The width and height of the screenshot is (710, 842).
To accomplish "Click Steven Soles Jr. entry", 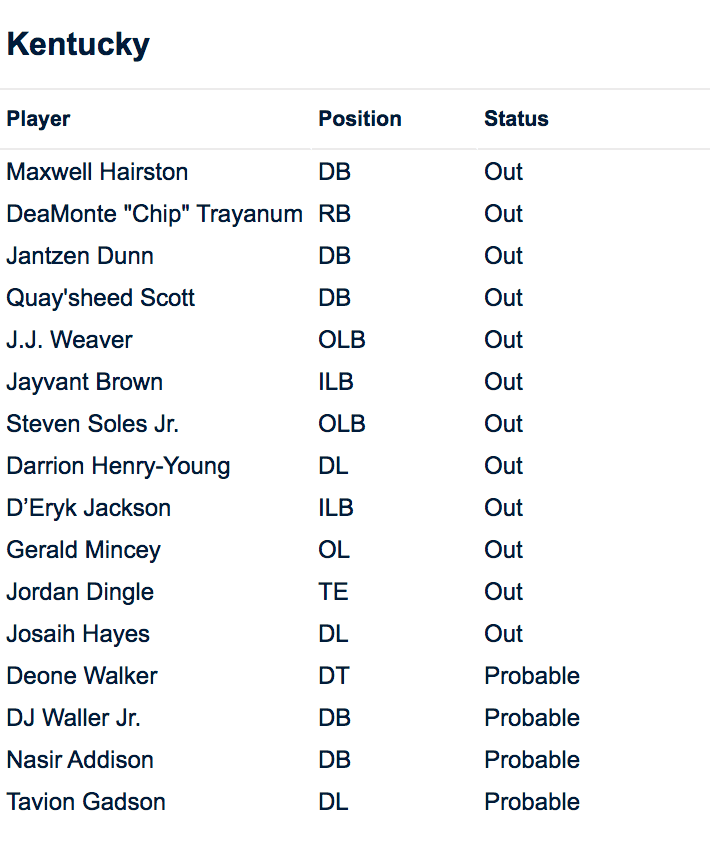I will [92, 424].
